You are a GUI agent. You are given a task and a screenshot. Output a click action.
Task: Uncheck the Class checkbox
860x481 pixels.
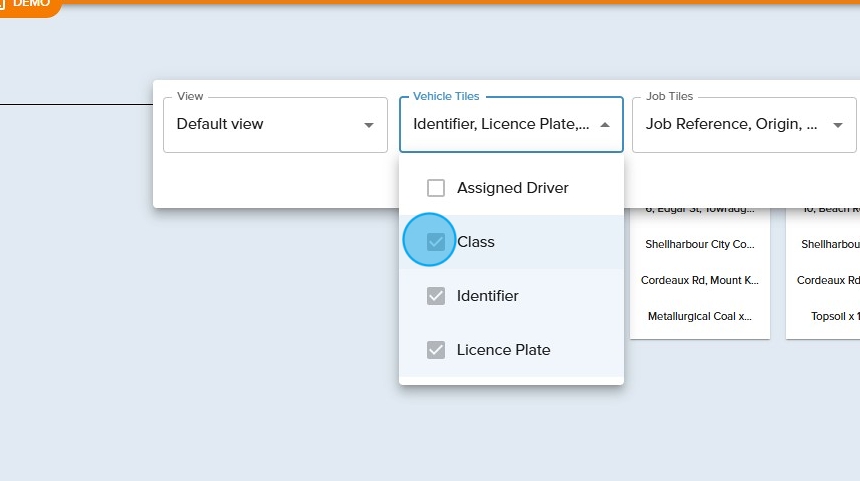pos(436,242)
